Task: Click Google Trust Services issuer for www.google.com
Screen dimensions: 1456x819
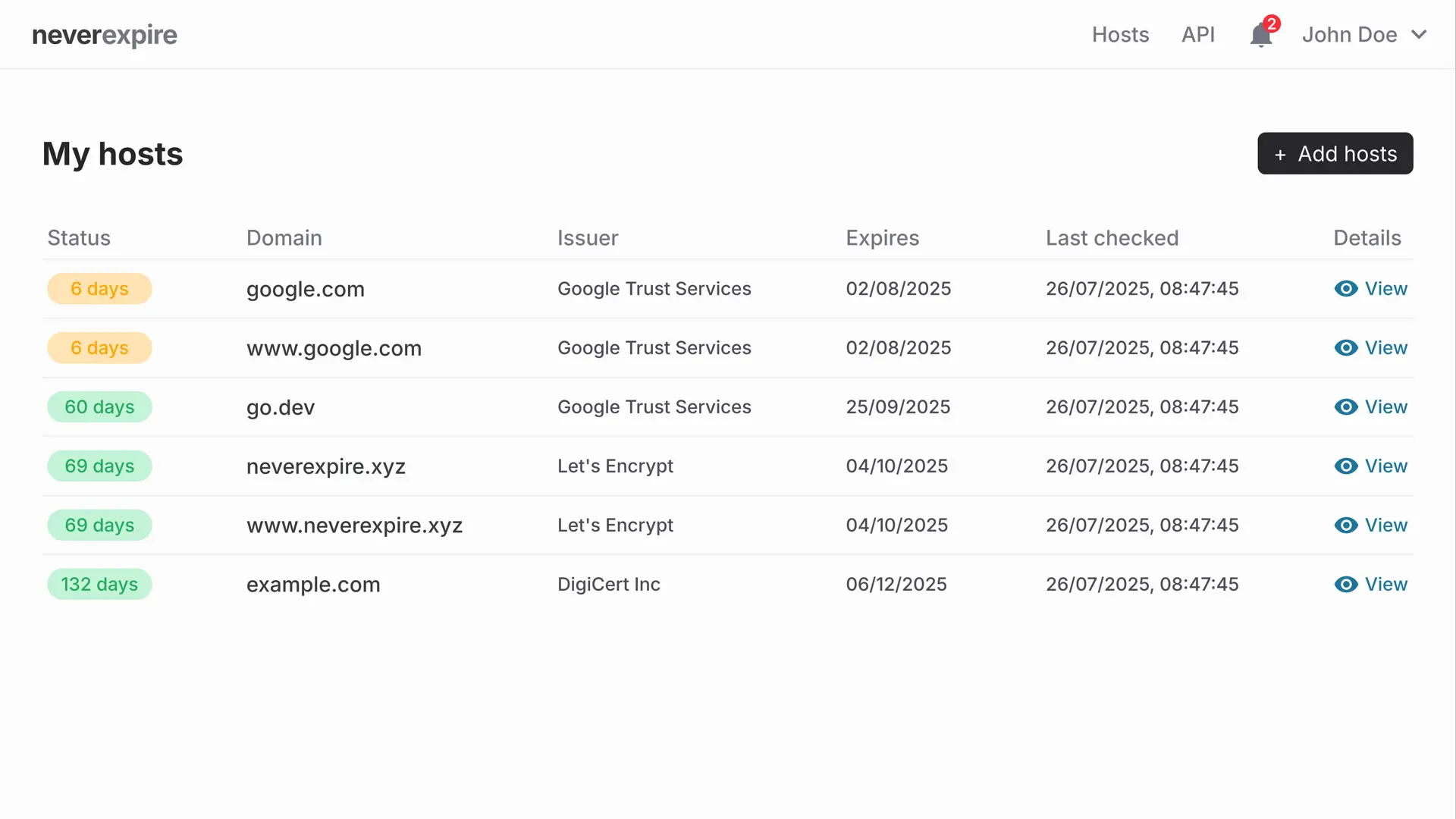Action: [x=654, y=348]
